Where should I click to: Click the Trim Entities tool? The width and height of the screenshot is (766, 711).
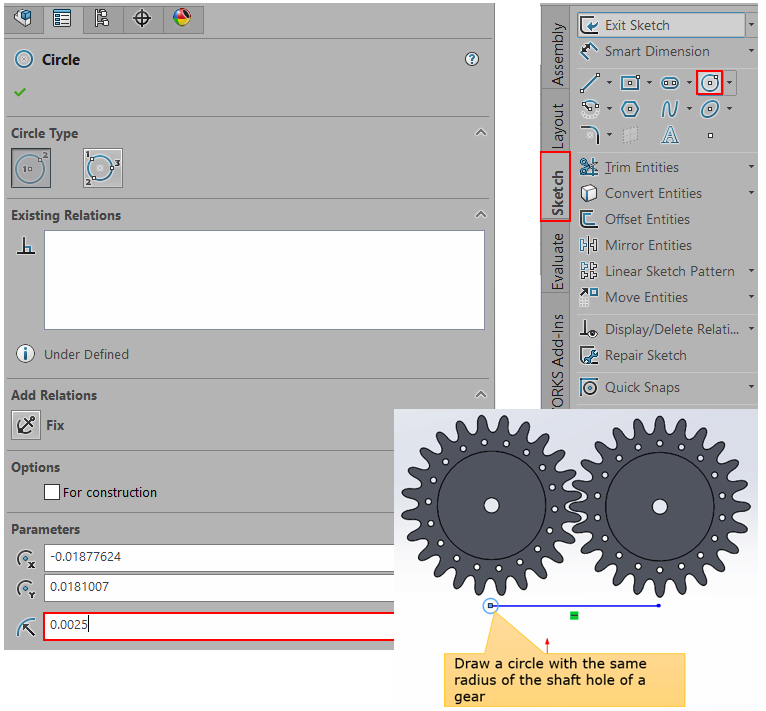point(630,167)
